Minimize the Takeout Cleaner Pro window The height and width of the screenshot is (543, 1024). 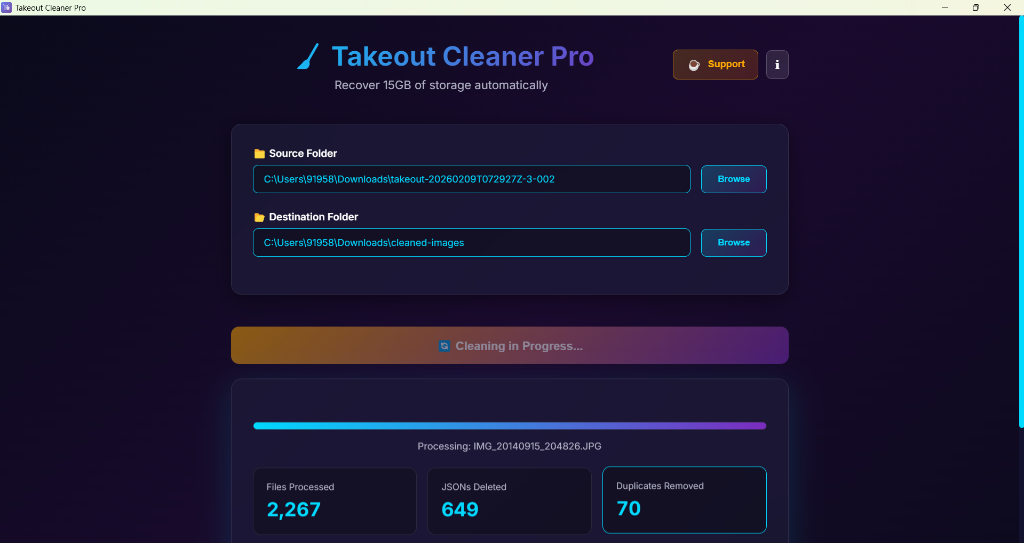coord(945,8)
